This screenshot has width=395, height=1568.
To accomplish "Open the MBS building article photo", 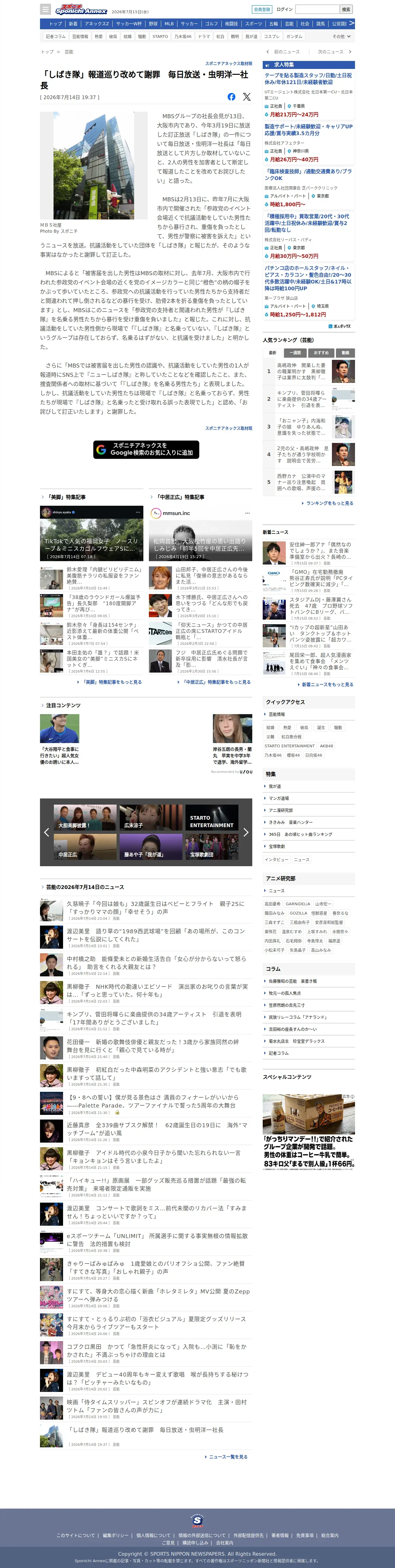I will tap(94, 166).
